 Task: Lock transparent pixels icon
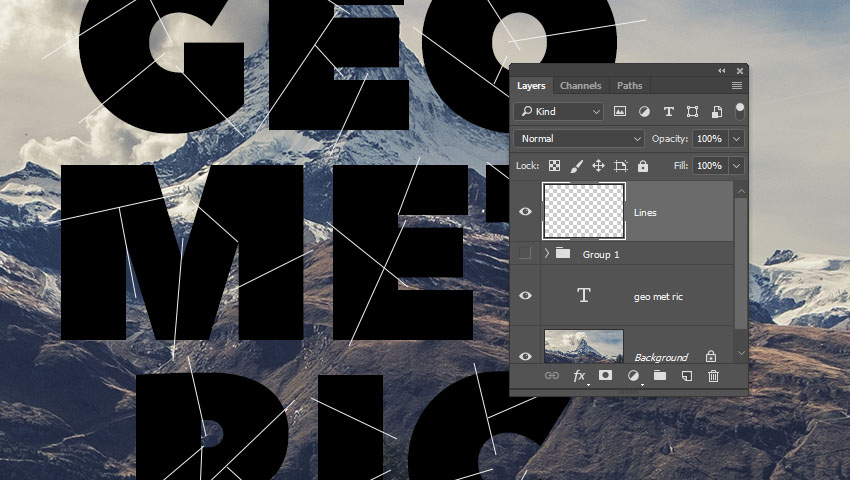[554, 165]
